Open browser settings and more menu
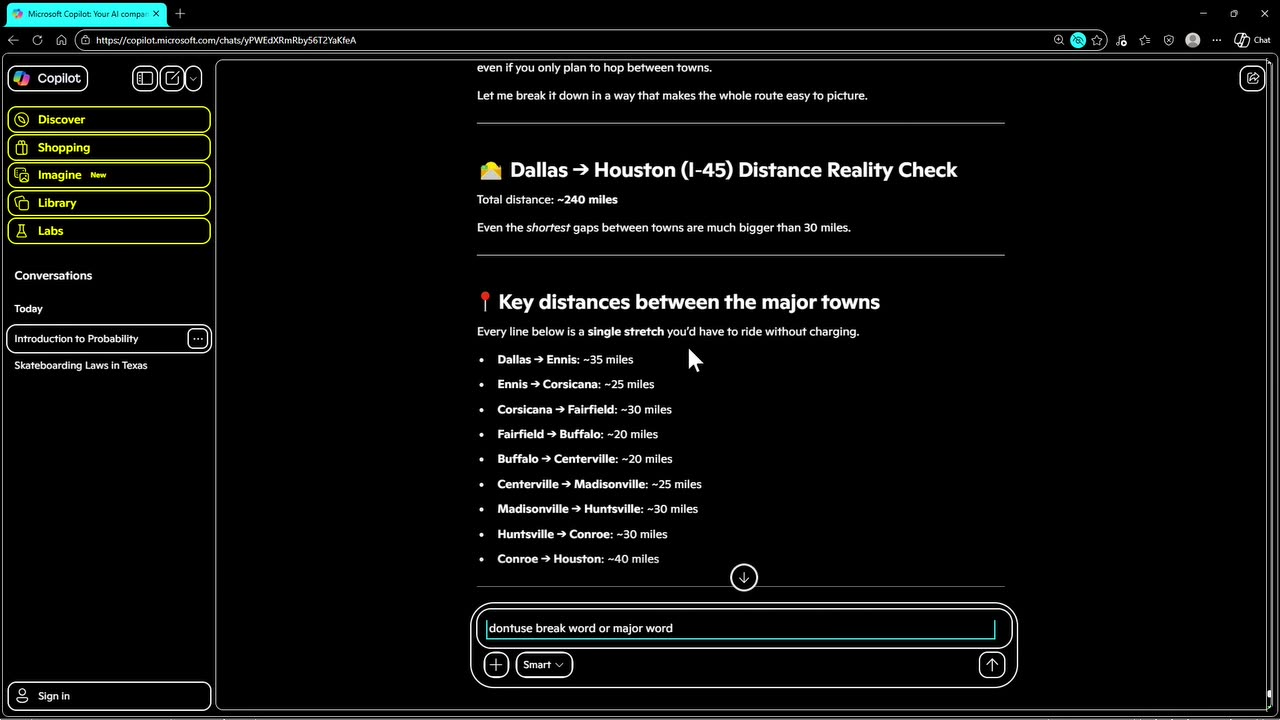The height and width of the screenshot is (720, 1280). tap(1217, 40)
